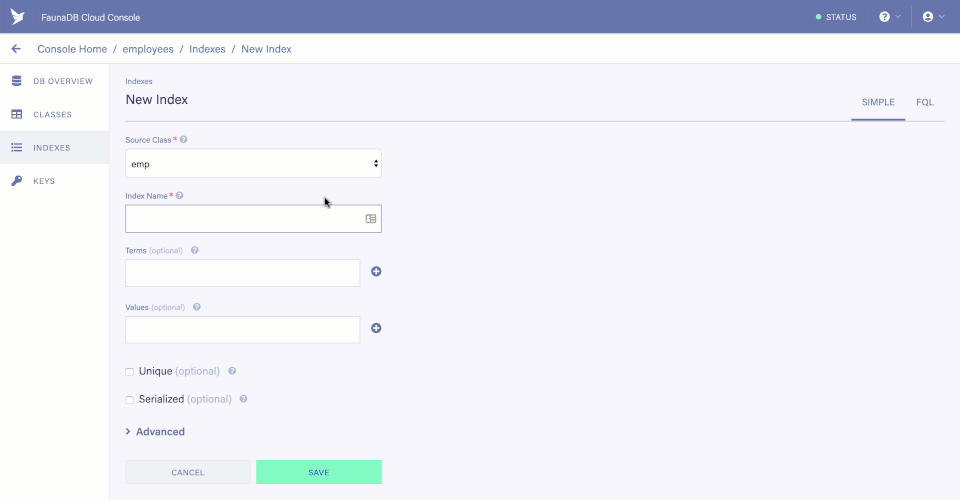Show help for Source Class

(x=183, y=140)
